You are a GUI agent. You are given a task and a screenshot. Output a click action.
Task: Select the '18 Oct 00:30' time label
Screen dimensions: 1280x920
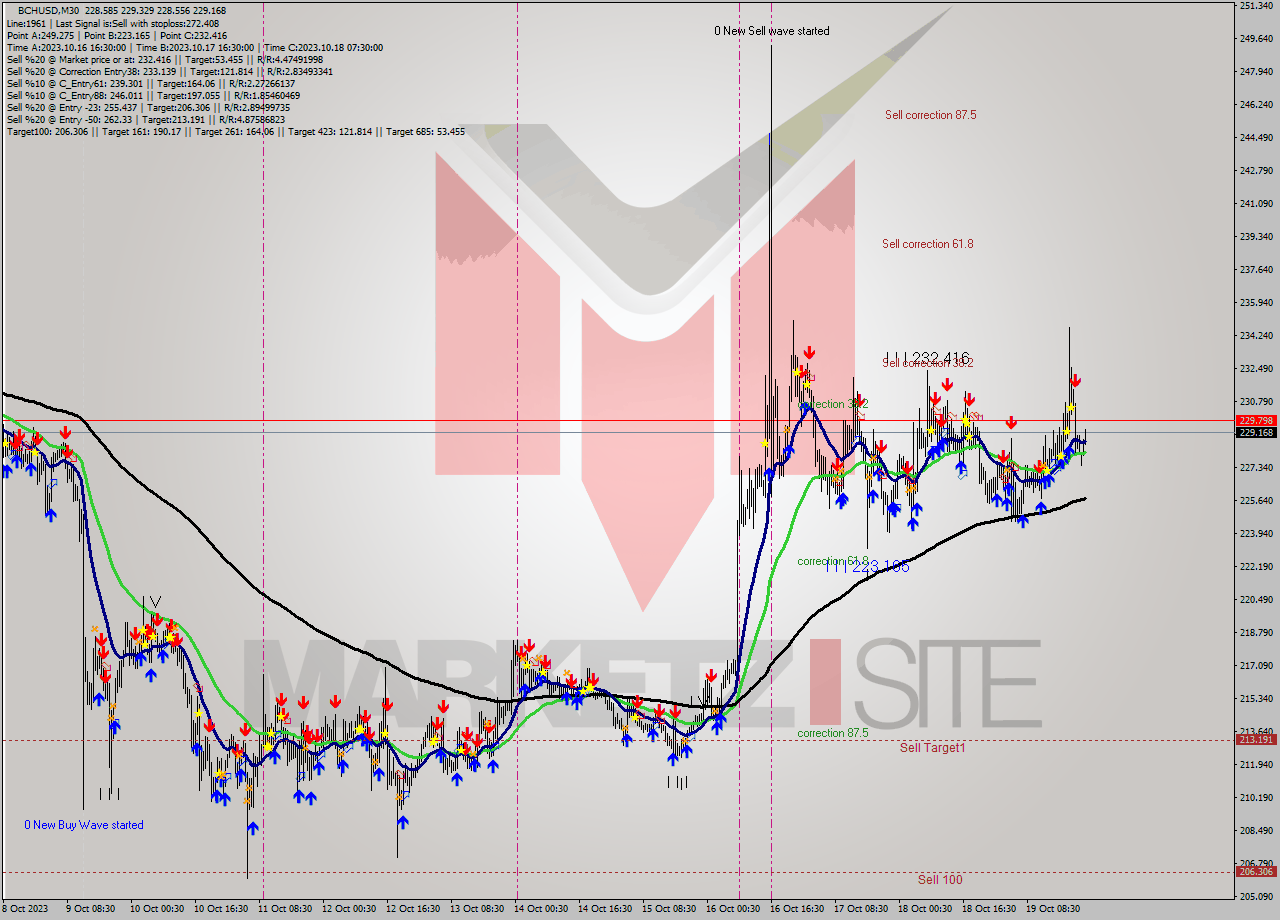925,909
